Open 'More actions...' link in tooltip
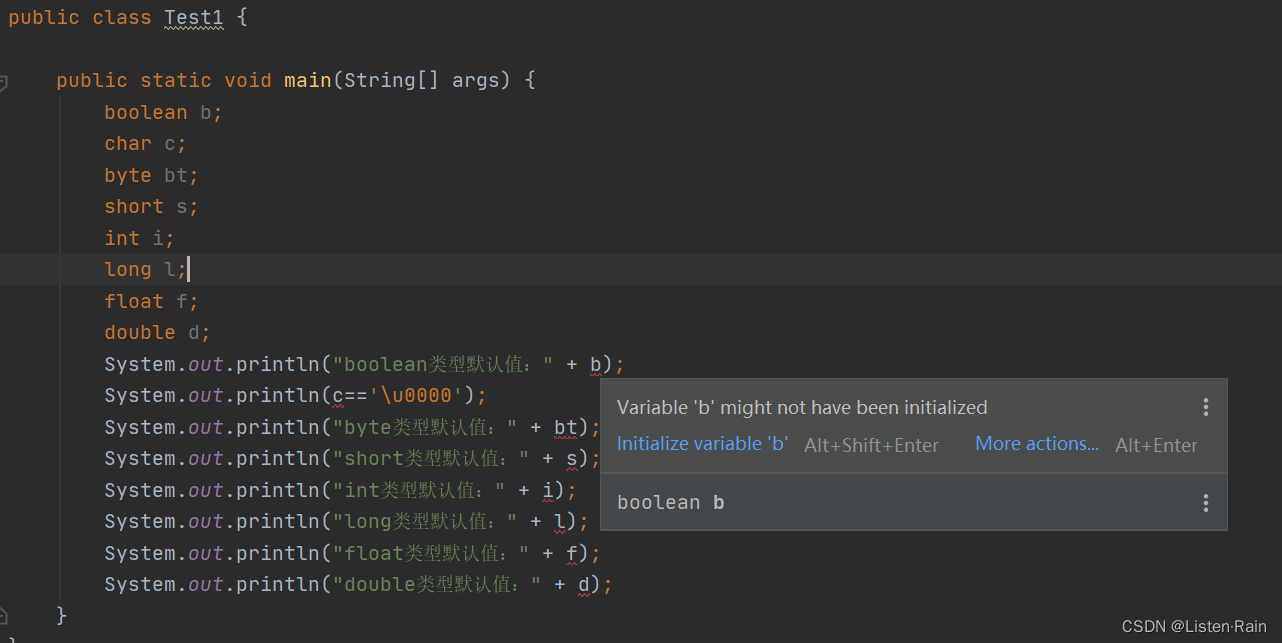Screen dimensions: 1282x643 (1037, 444)
